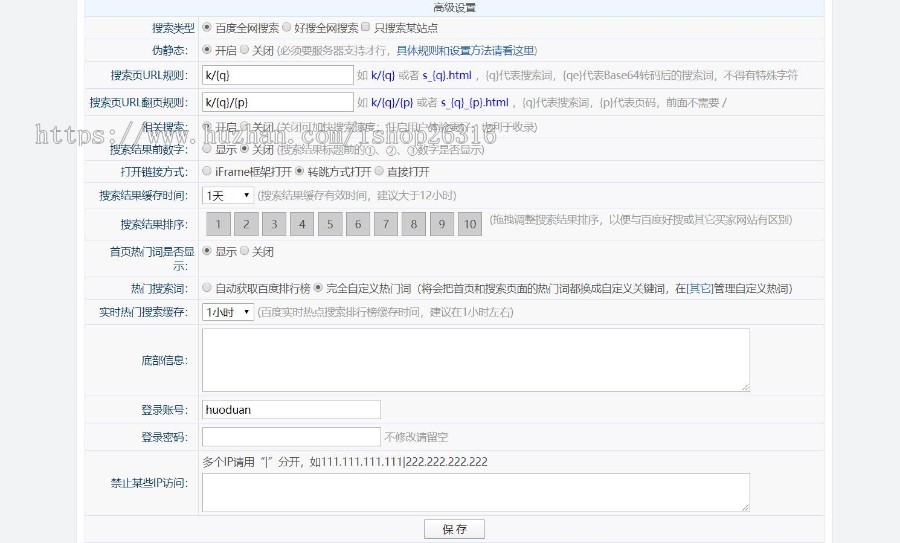The width and height of the screenshot is (900, 543).
Task: Click sort order box number 6
Action: 358,224
